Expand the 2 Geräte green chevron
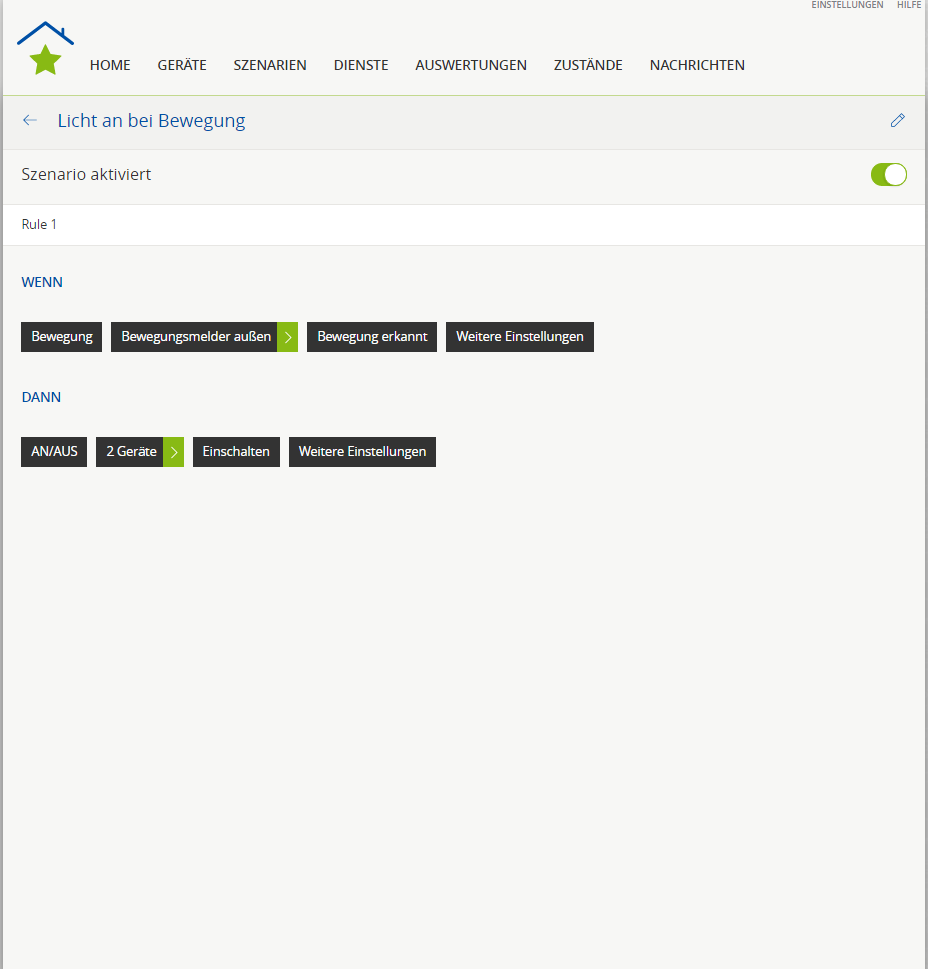 tap(174, 452)
